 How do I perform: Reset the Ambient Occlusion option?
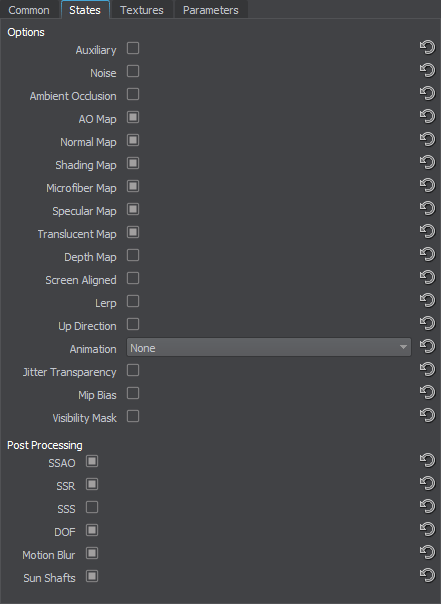427,94
